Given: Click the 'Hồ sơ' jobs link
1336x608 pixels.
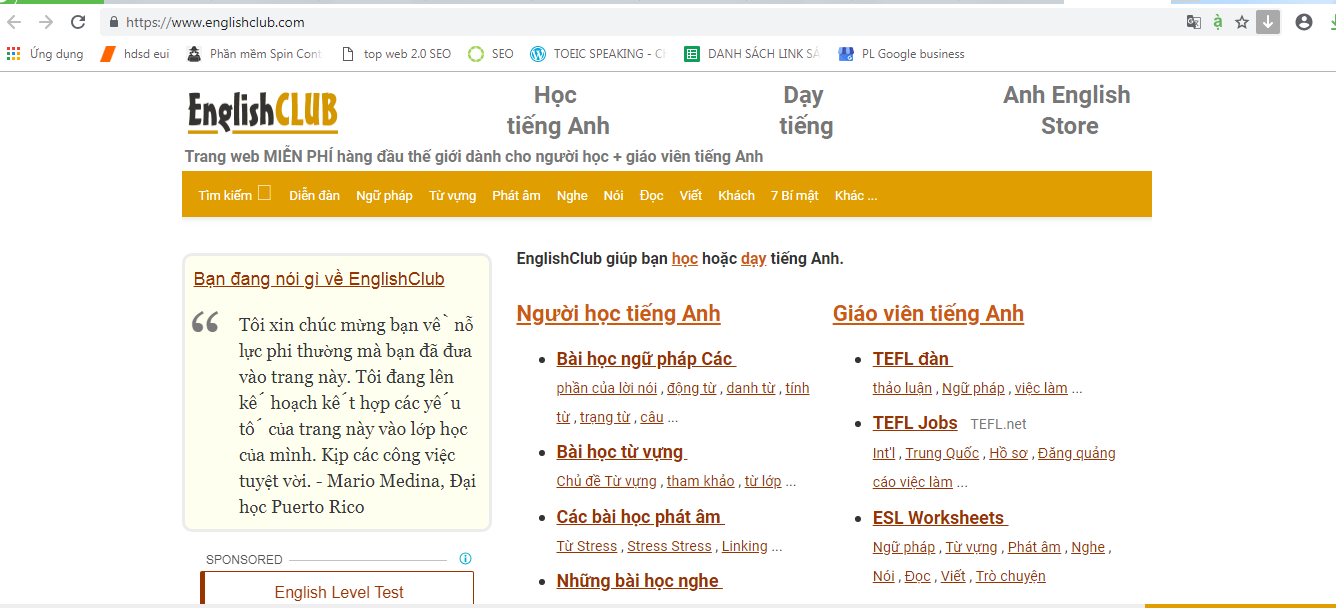Looking at the screenshot, I should (x=1009, y=453).
